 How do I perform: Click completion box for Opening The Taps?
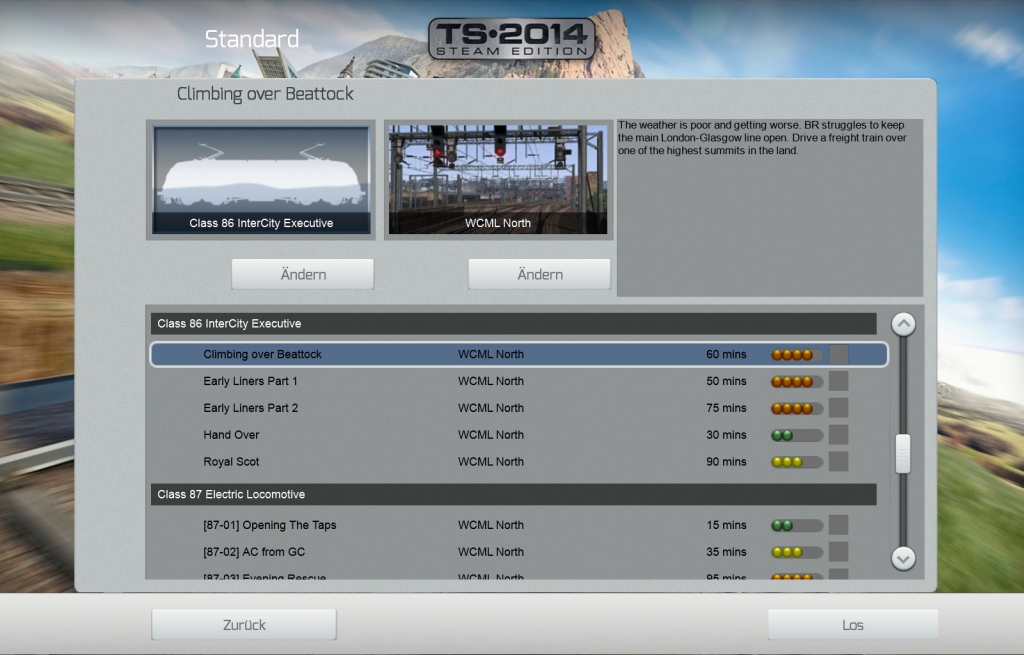[839, 525]
